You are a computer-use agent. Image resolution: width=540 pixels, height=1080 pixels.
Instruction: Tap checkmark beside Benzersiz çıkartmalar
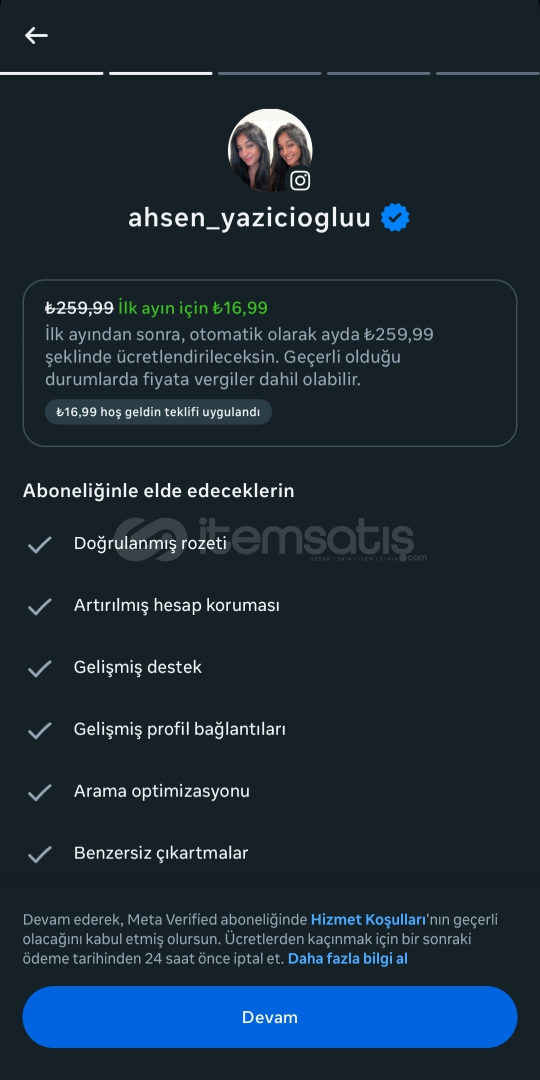(39, 855)
